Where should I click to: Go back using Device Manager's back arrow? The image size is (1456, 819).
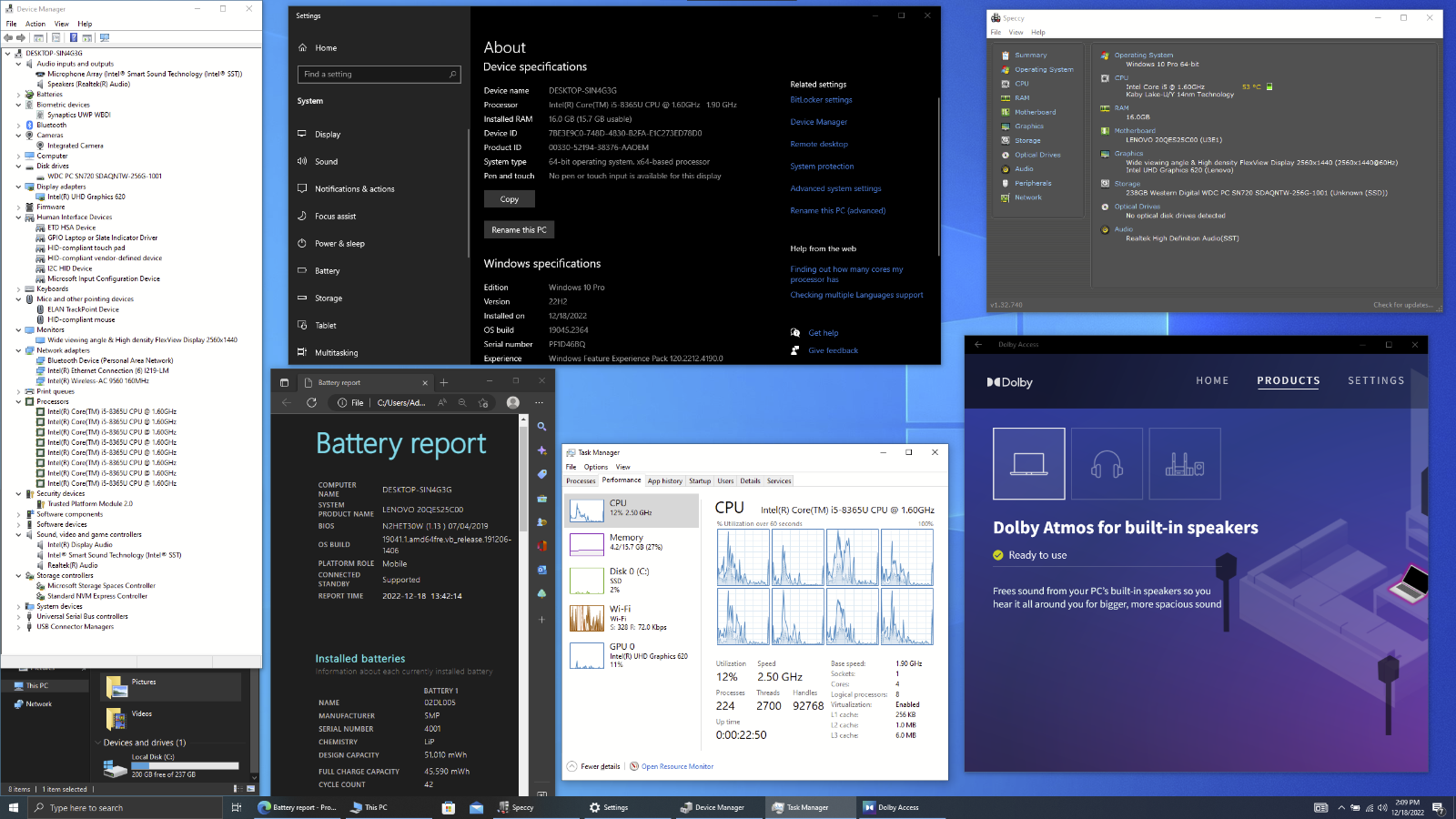8,37
